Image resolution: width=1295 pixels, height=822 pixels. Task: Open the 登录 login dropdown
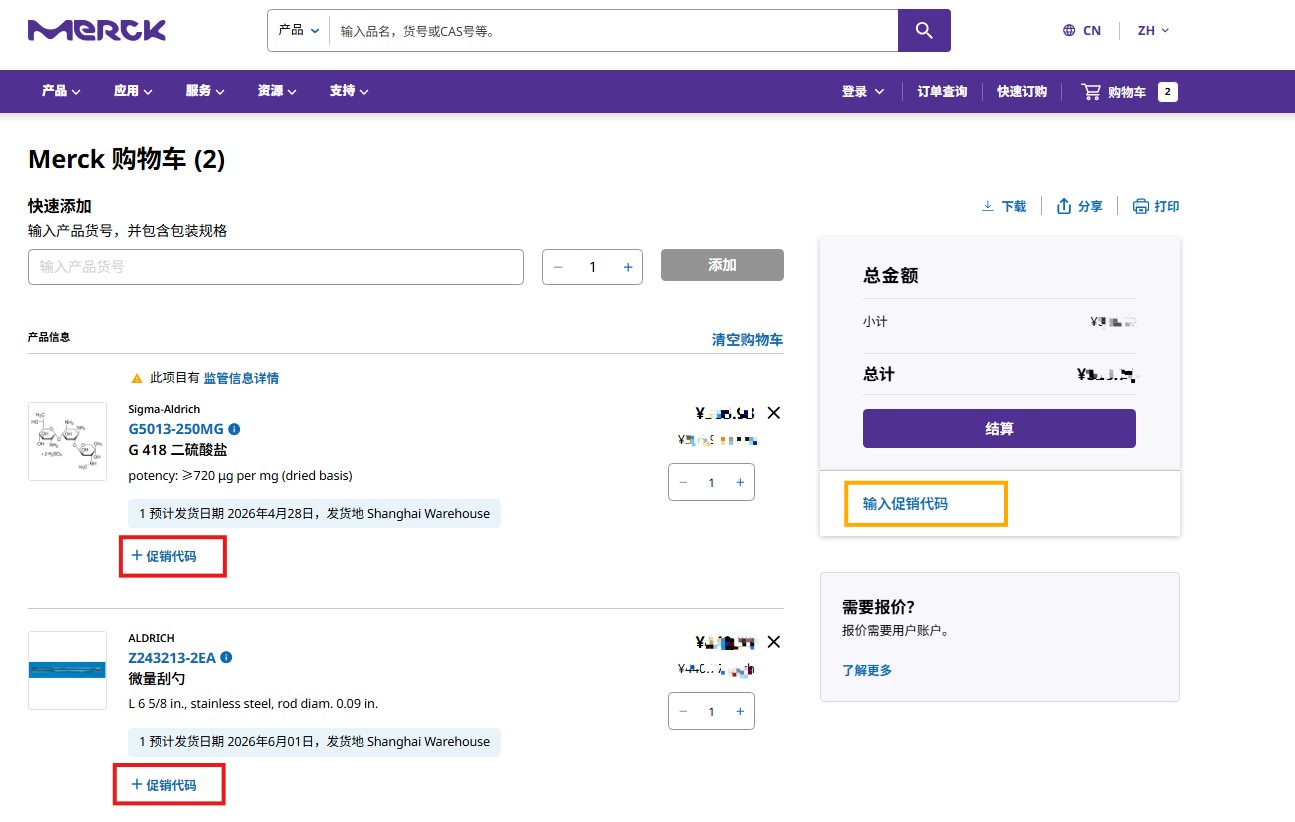863,91
